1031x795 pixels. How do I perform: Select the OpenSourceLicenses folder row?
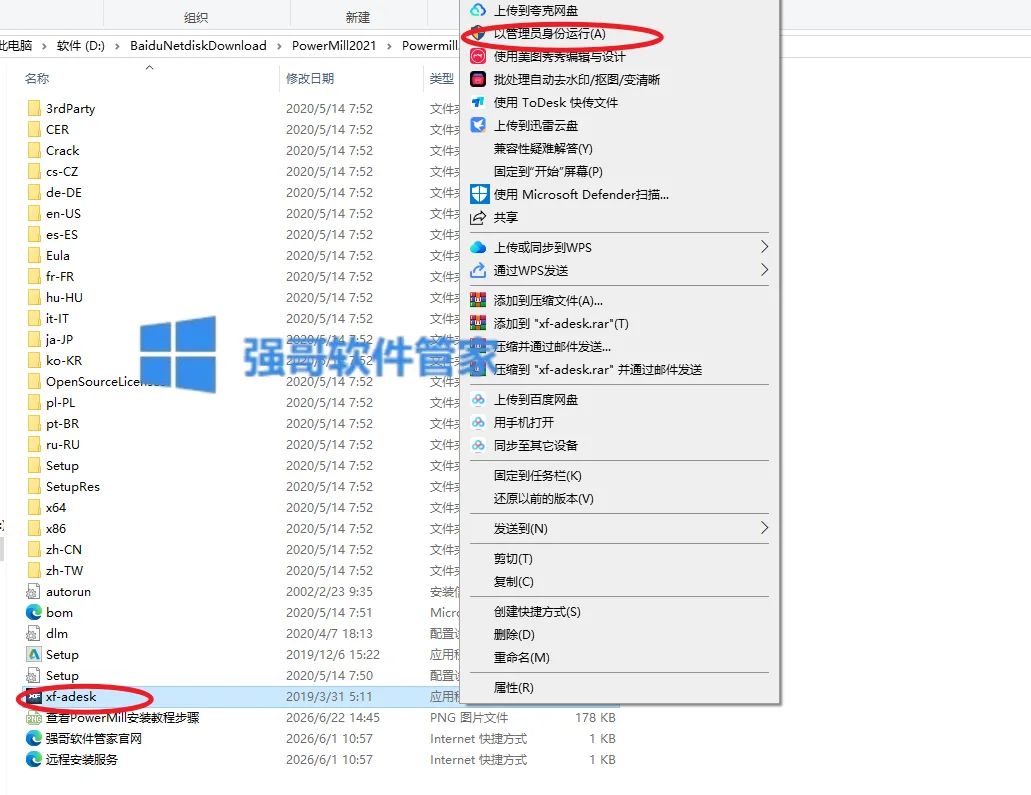pyautogui.click(x=242, y=381)
